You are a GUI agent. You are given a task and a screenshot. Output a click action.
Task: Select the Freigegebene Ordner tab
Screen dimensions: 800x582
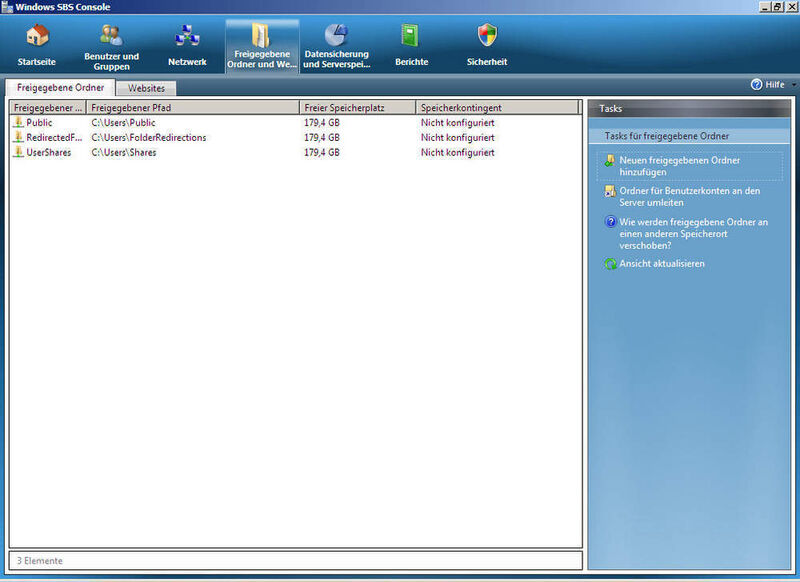pos(60,88)
